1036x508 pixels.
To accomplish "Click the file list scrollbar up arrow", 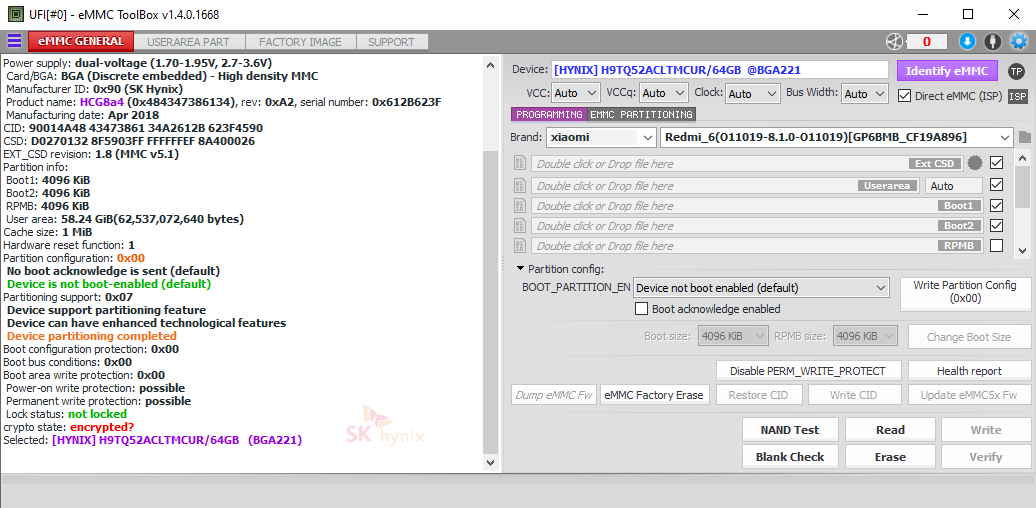I will [1022, 158].
